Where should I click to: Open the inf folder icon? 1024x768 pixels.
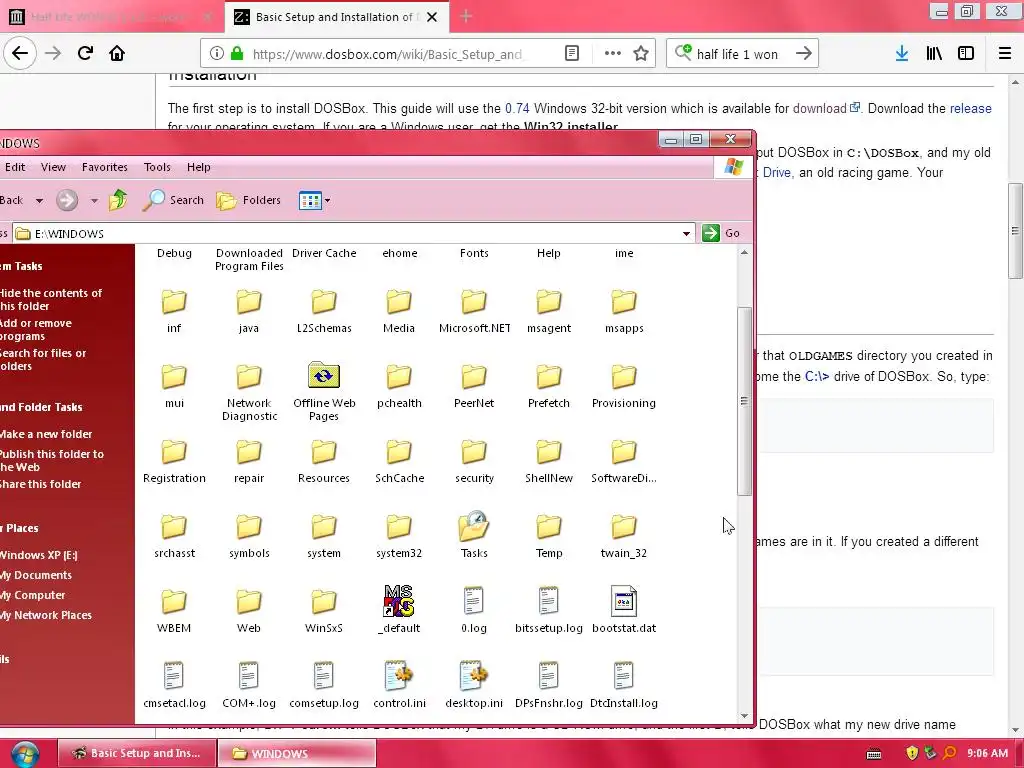(x=174, y=302)
